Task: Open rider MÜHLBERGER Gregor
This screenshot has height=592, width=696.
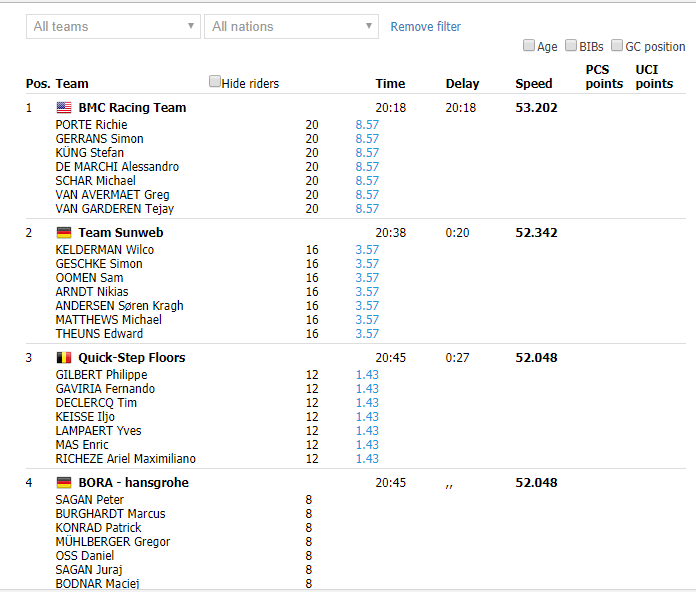Action: point(113,542)
